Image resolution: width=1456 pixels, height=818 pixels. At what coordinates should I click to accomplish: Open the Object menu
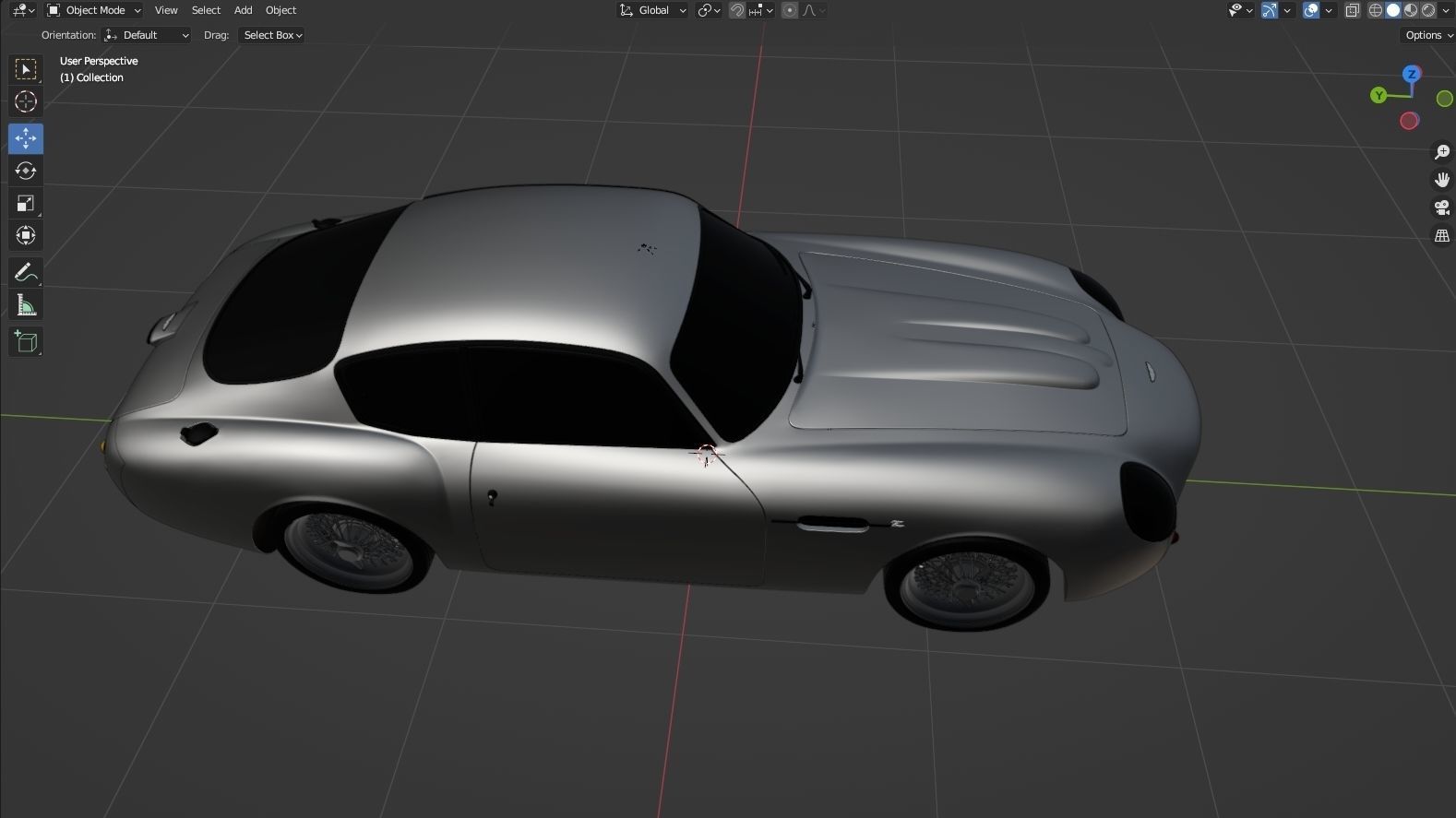280,10
